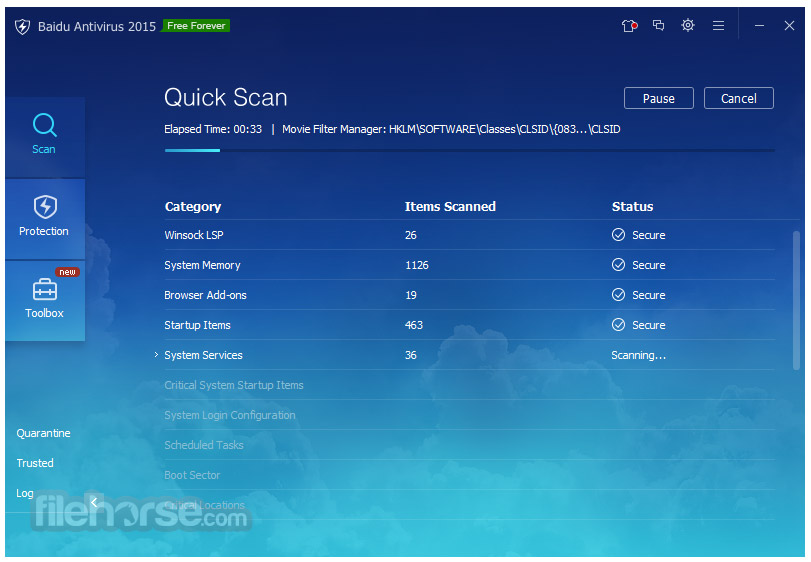Click the Secure checkmark for System Memory
Image resolution: width=811 pixels, height=562 pixels.
(618, 265)
